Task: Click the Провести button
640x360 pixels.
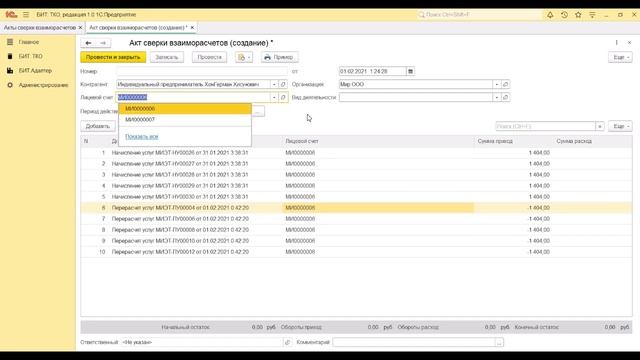Action: (209, 57)
